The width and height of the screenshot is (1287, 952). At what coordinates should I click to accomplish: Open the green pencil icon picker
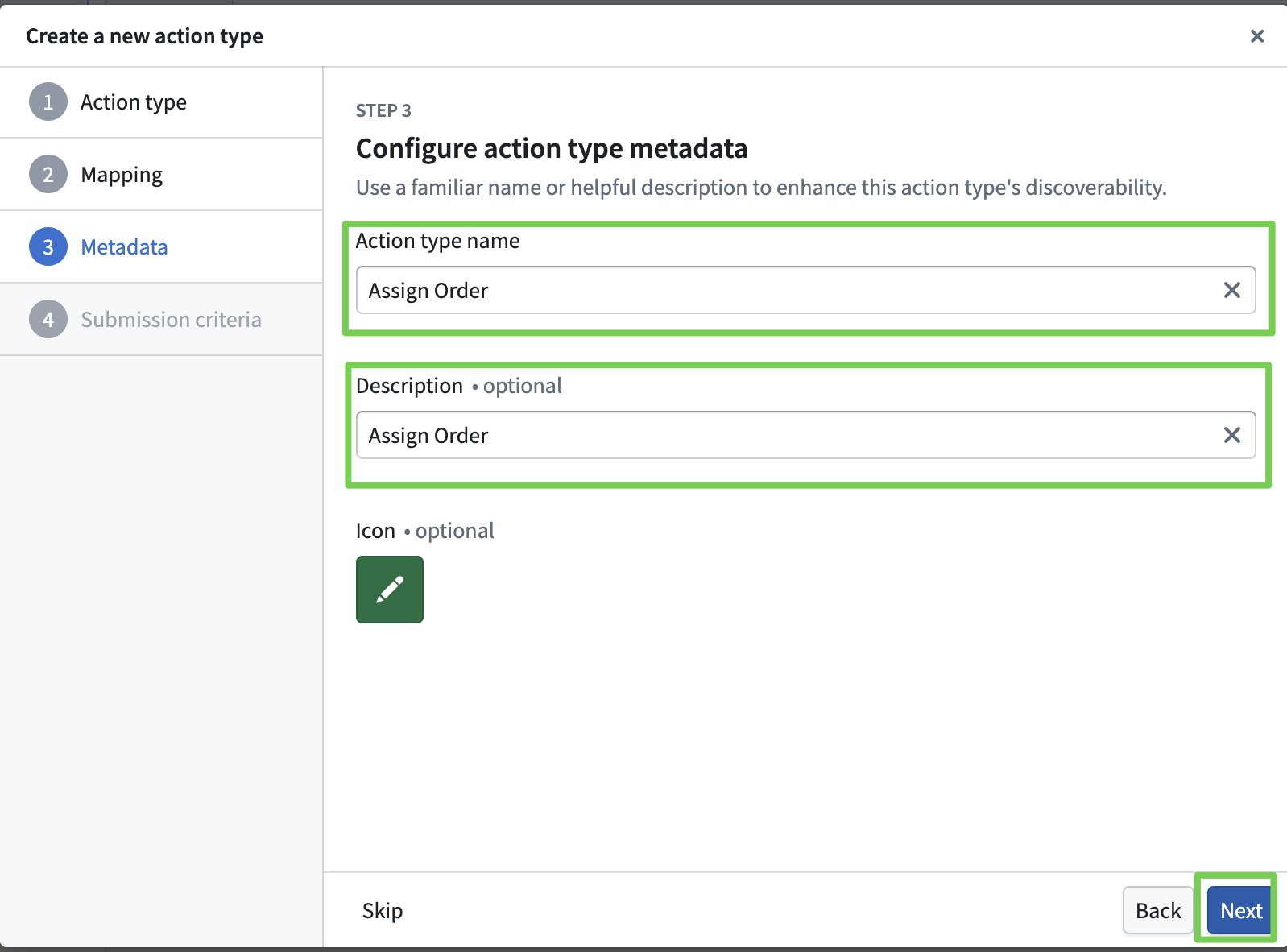(390, 590)
